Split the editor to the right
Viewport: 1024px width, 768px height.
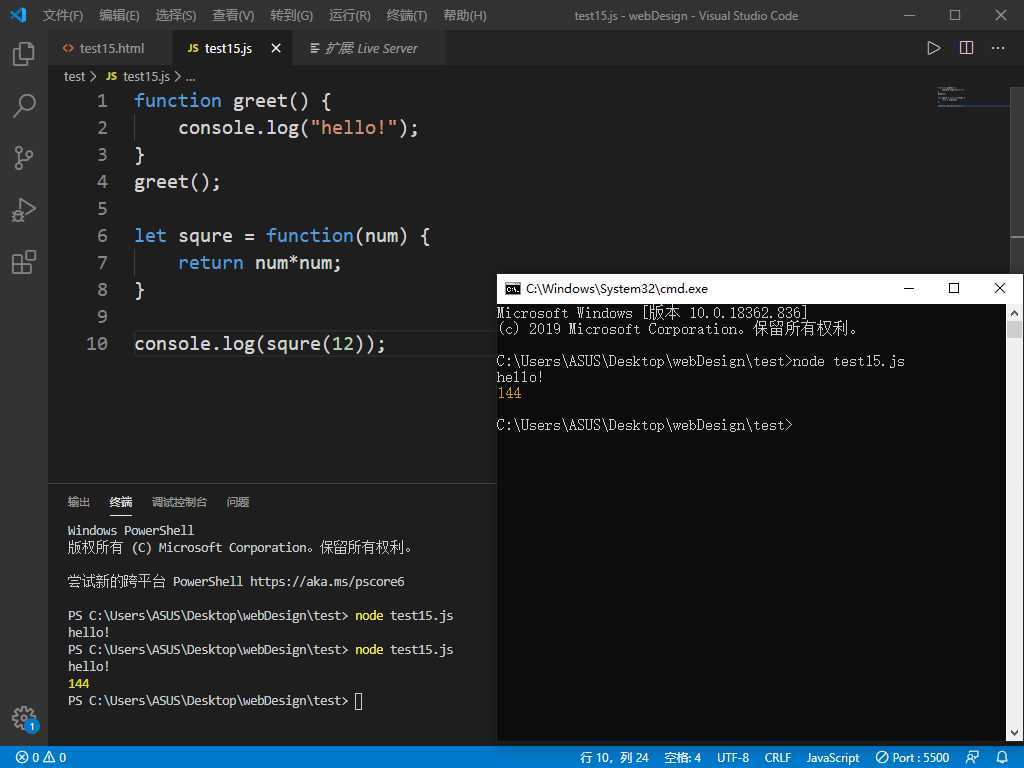coord(967,48)
